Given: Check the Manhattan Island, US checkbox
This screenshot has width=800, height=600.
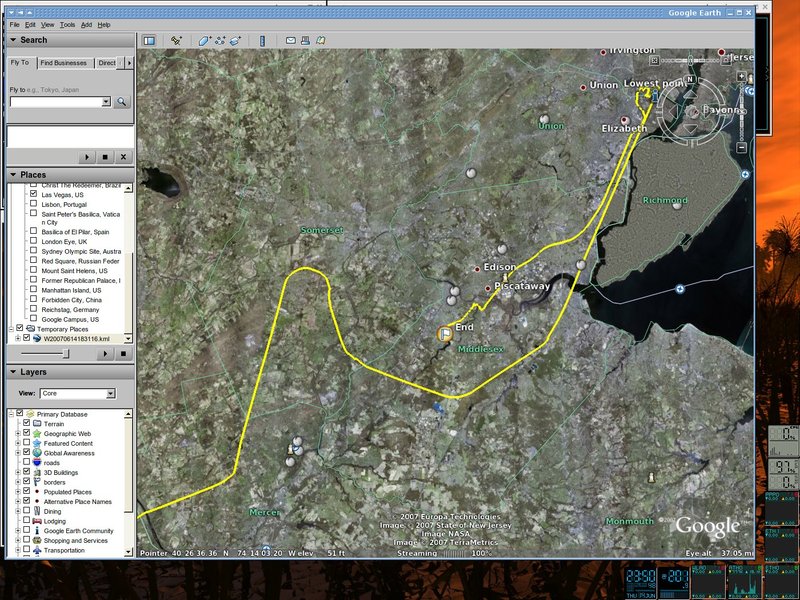Looking at the screenshot, I should [x=33, y=289].
